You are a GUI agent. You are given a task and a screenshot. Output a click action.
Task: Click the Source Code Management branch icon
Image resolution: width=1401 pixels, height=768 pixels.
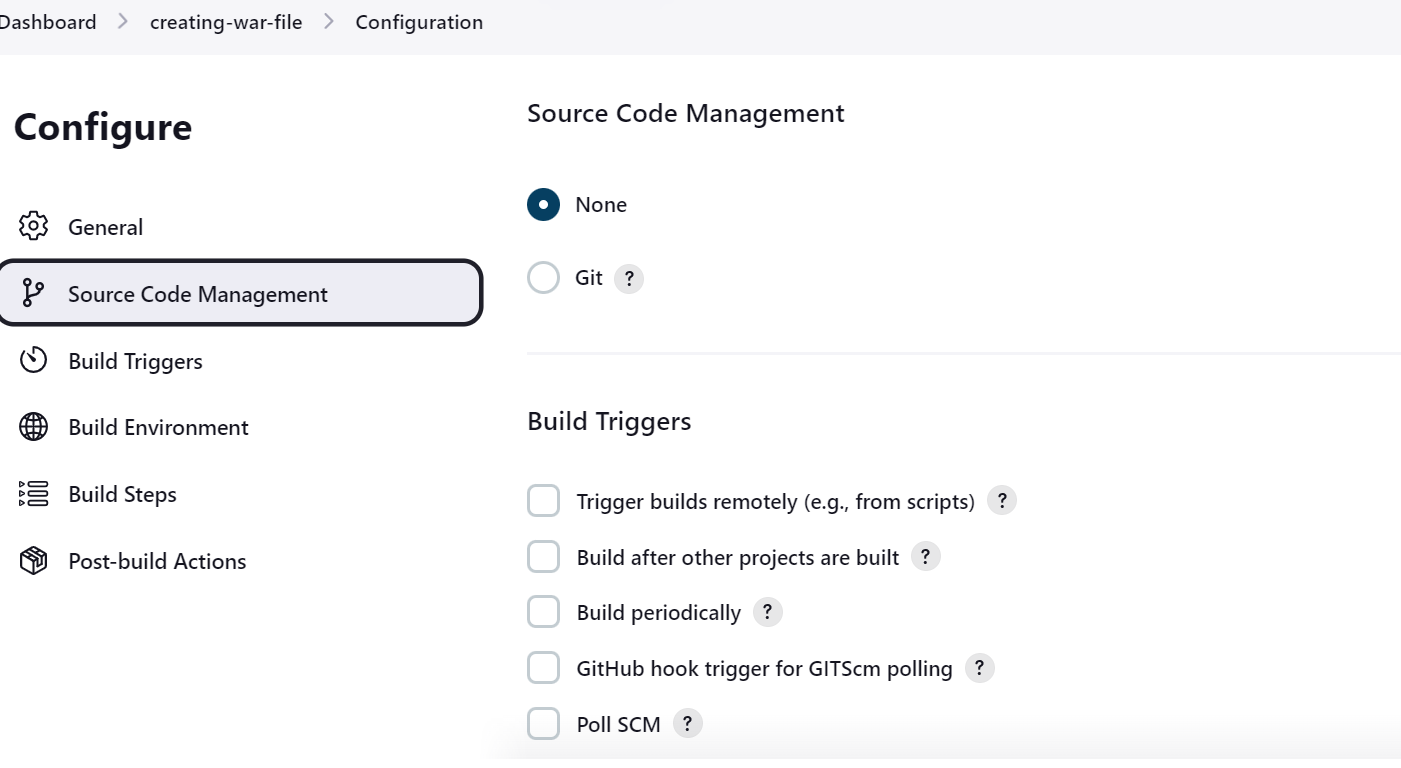pyautogui.click(x=34, y=293)
